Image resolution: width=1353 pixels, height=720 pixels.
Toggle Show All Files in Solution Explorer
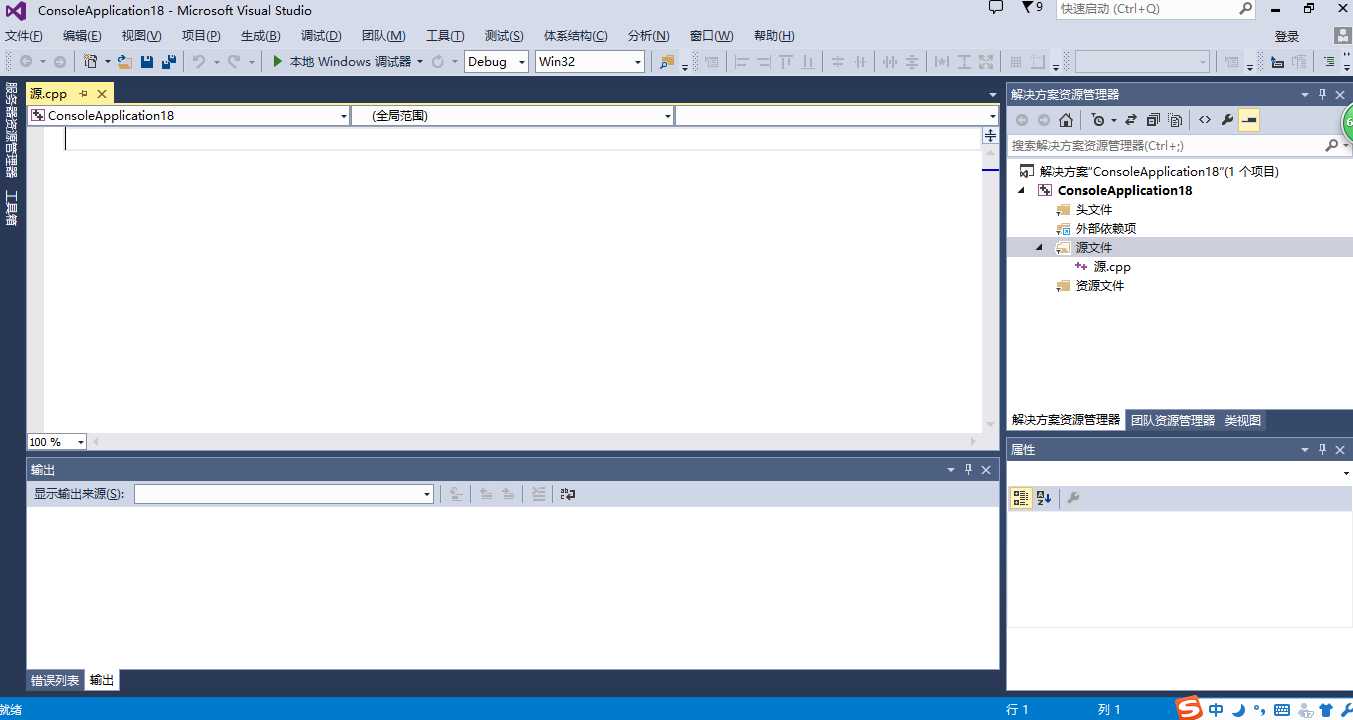pyautogui.click(x=1176, y=120)
